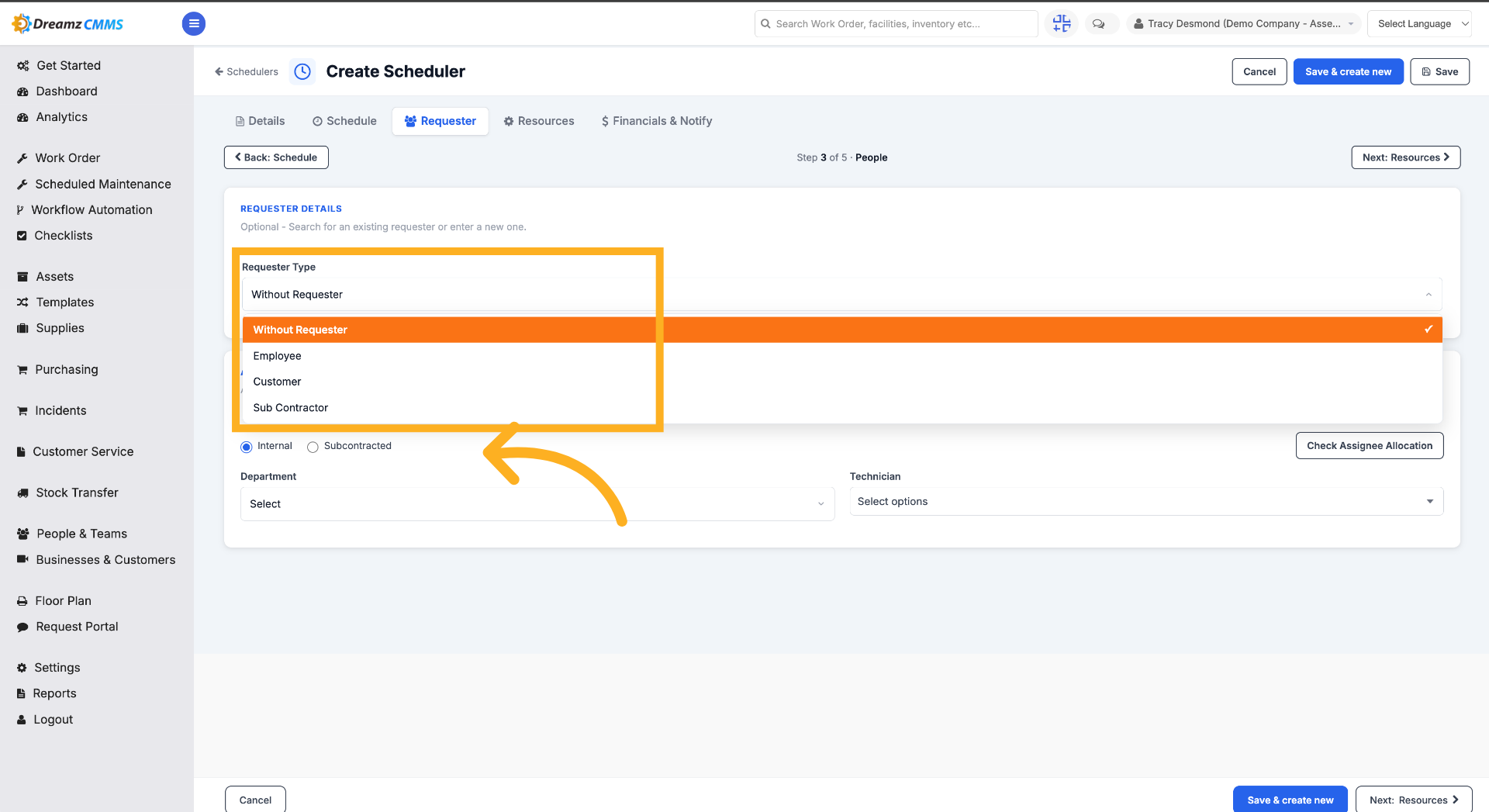Open the Select Language dropdown
The height and width of the screenshot is (812, 1489).
pos(1419,24)
